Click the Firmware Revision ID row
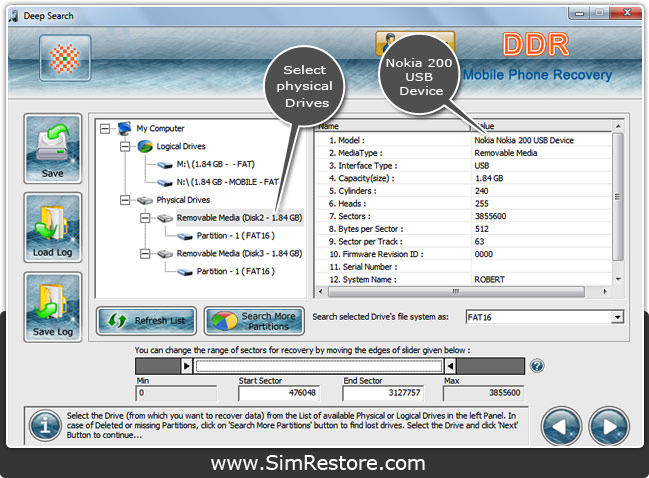This screenshot has height=478, width=649. [463, 254]
